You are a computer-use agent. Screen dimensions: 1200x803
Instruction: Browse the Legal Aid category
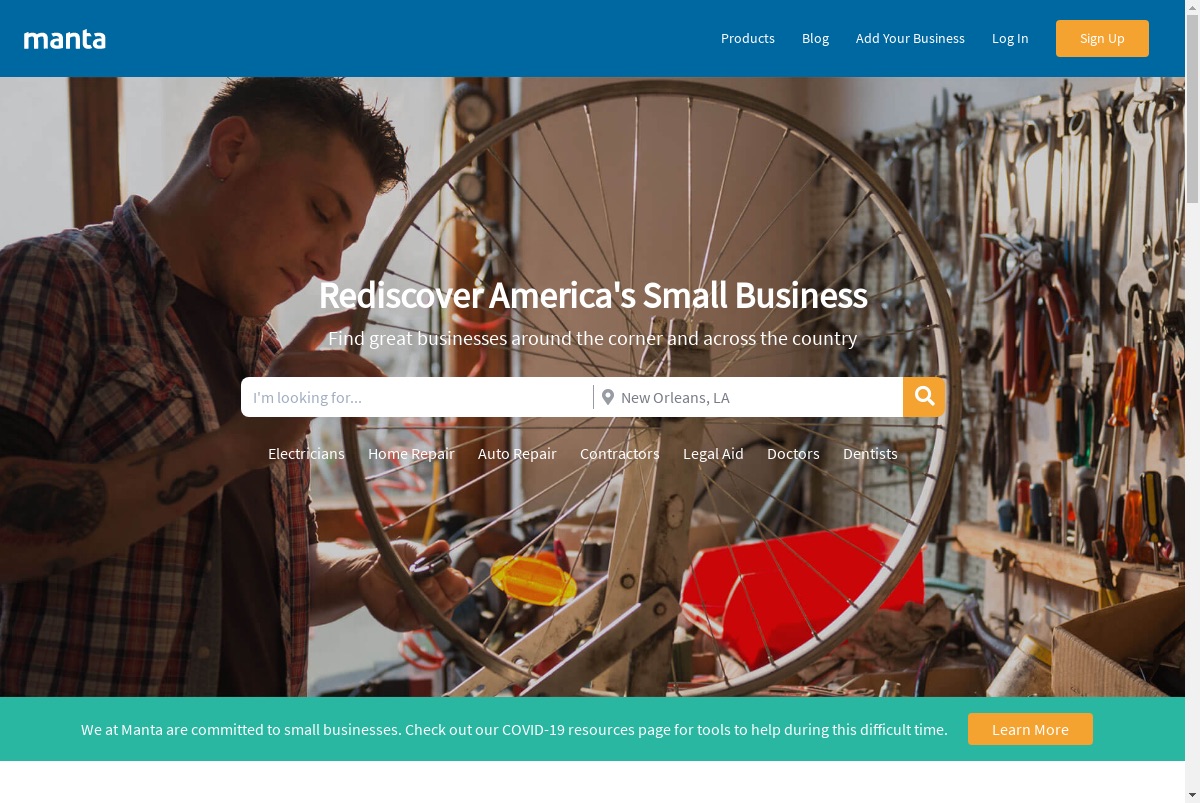click(x=713, y=454)
